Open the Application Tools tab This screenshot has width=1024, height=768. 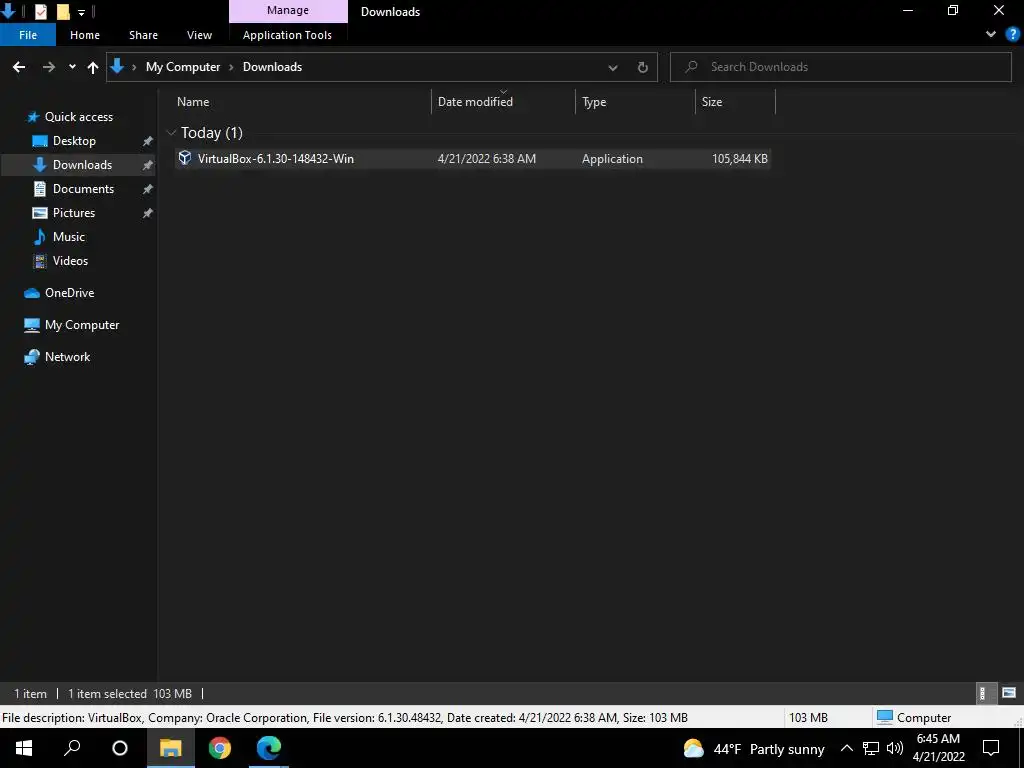(x=287, y=35)
